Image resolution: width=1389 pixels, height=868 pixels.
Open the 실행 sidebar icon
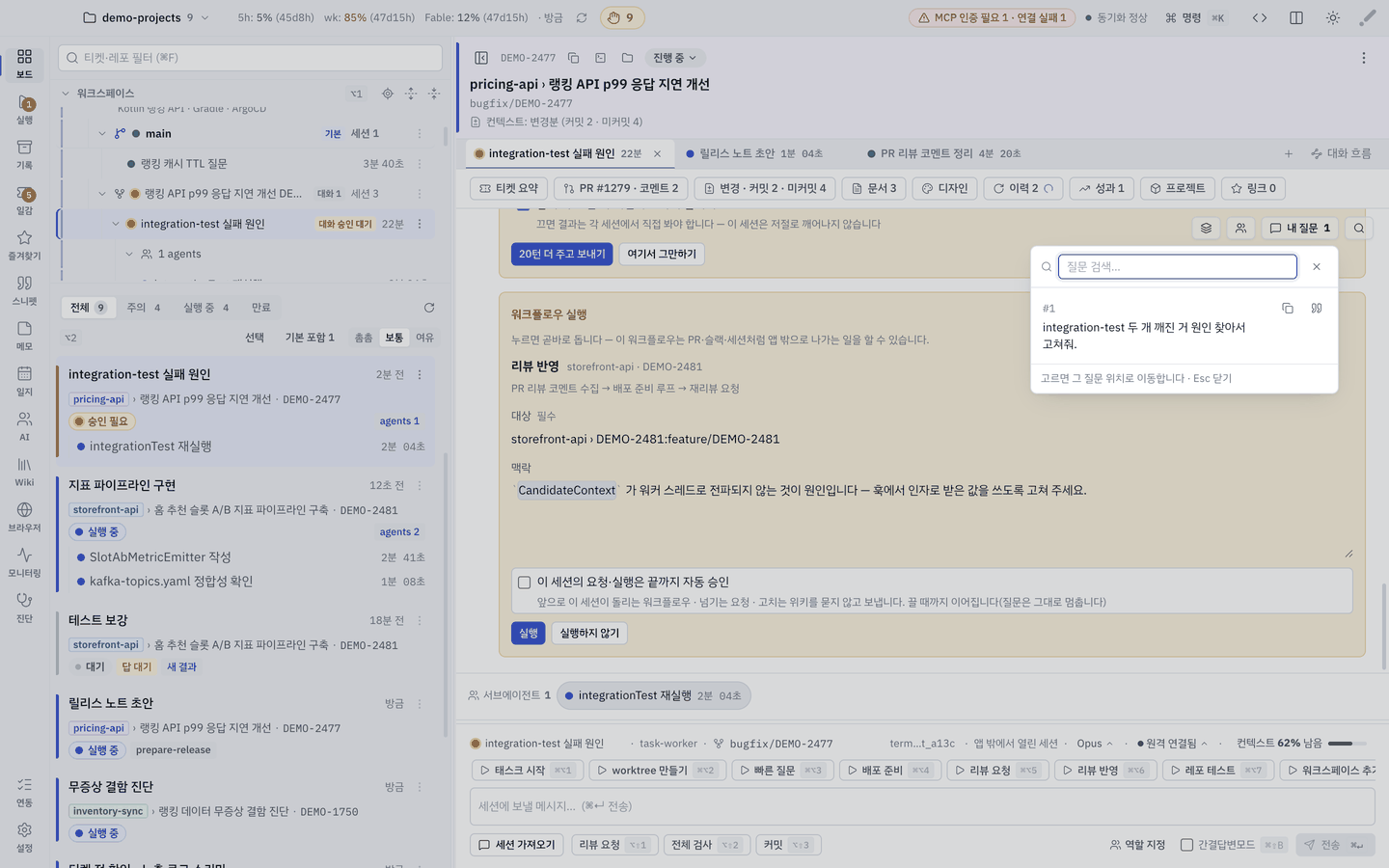pyautogui.click(x=24, y=109)
